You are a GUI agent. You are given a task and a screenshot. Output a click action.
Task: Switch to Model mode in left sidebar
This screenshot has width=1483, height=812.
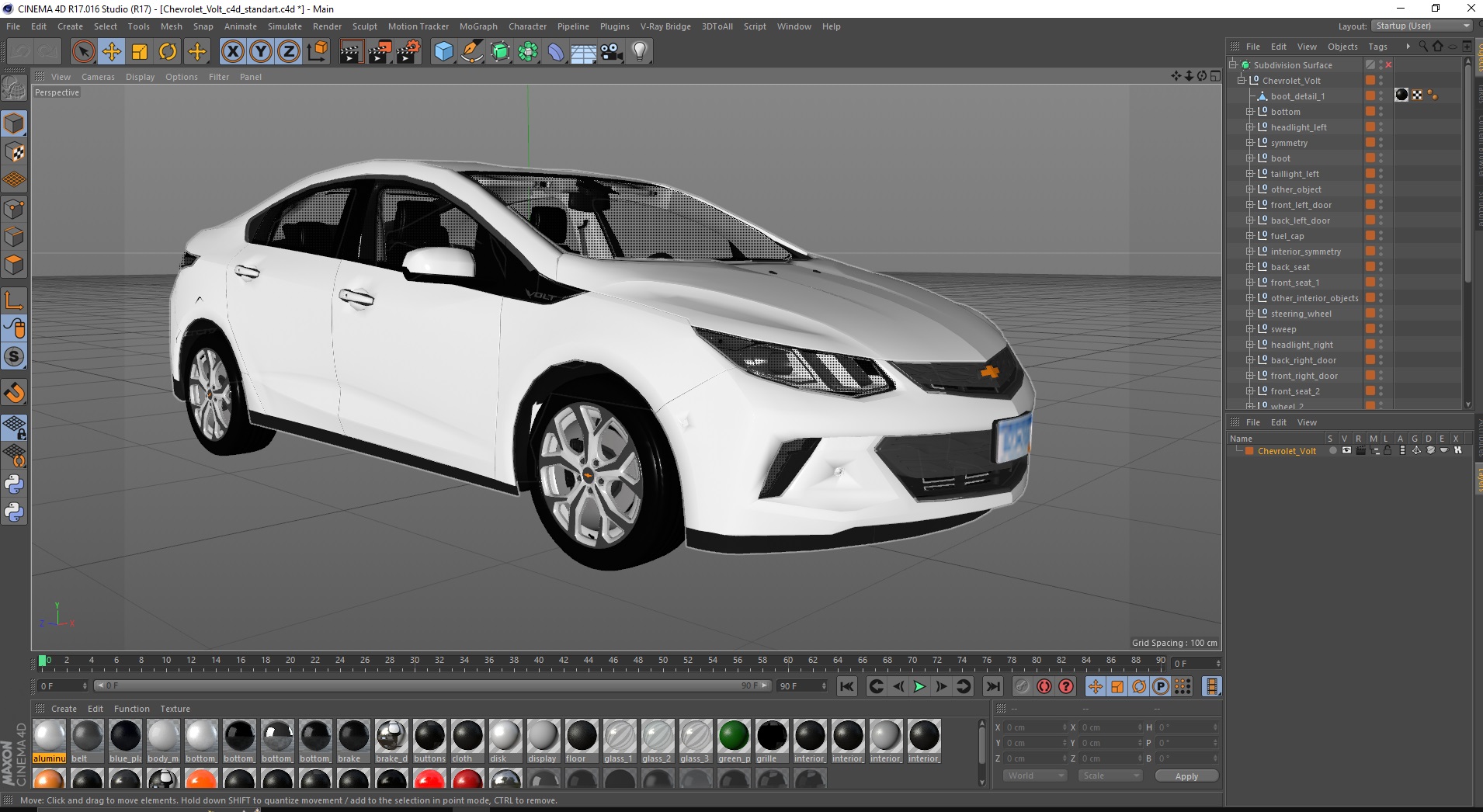[15, 124]
